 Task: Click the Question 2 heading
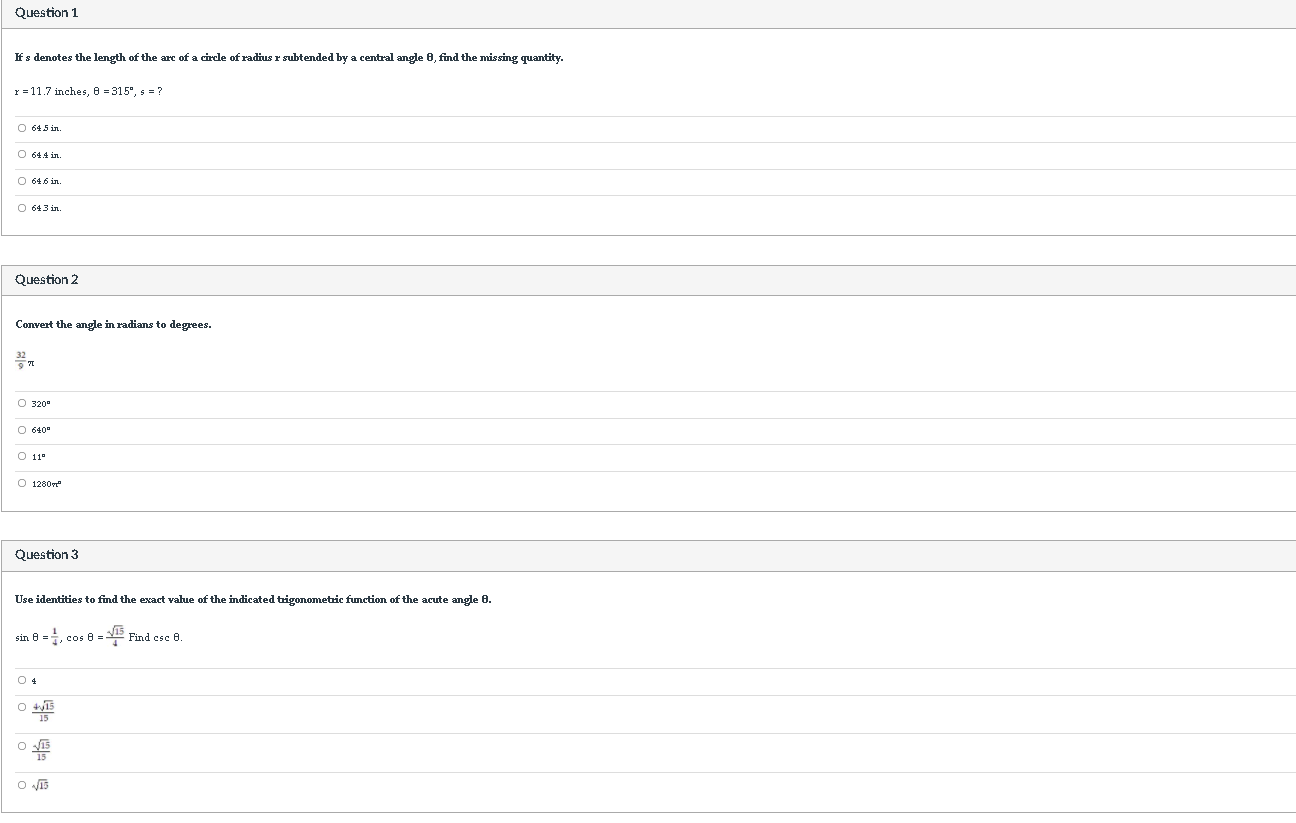tap(47, 280)
